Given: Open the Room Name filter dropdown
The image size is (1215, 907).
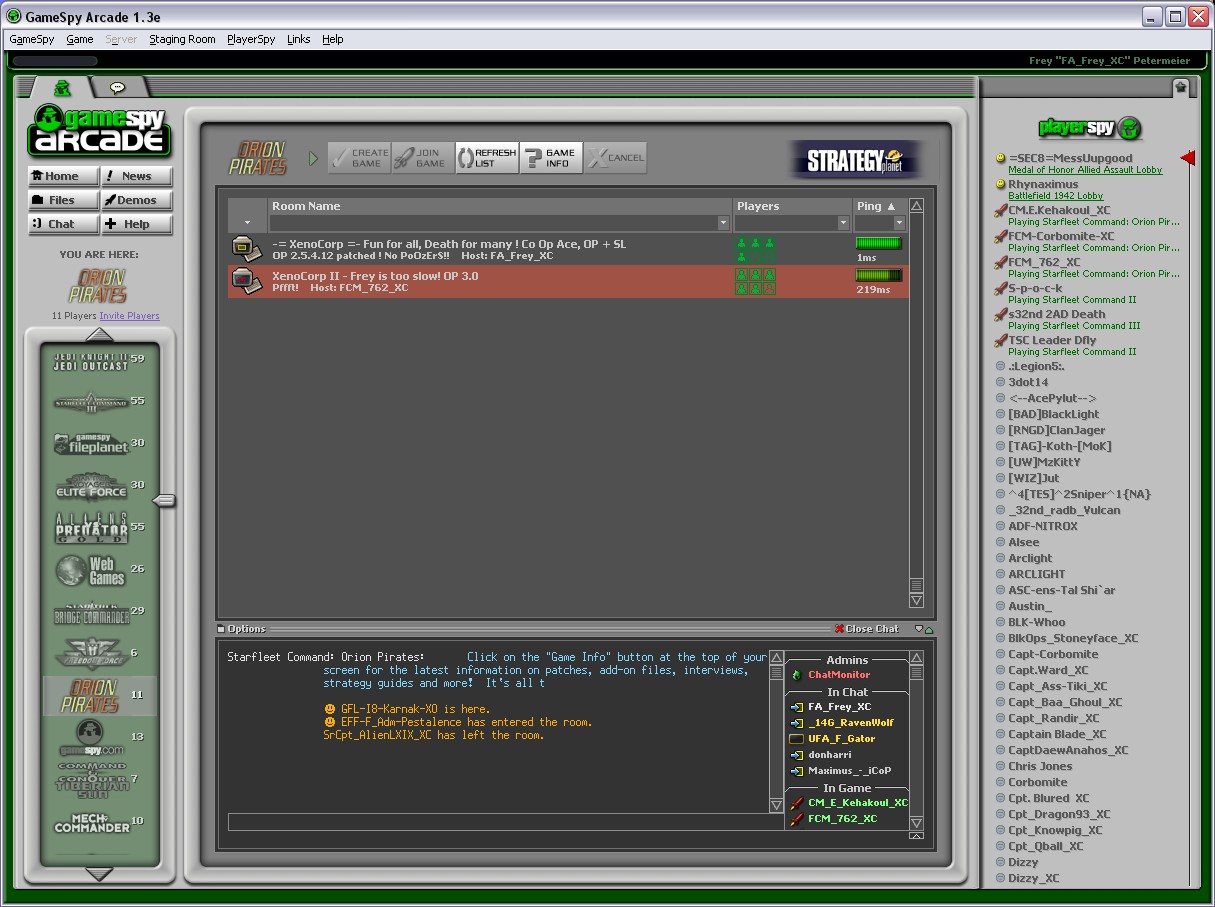Looking at the screenshot, I should click(x=724, y=223).
